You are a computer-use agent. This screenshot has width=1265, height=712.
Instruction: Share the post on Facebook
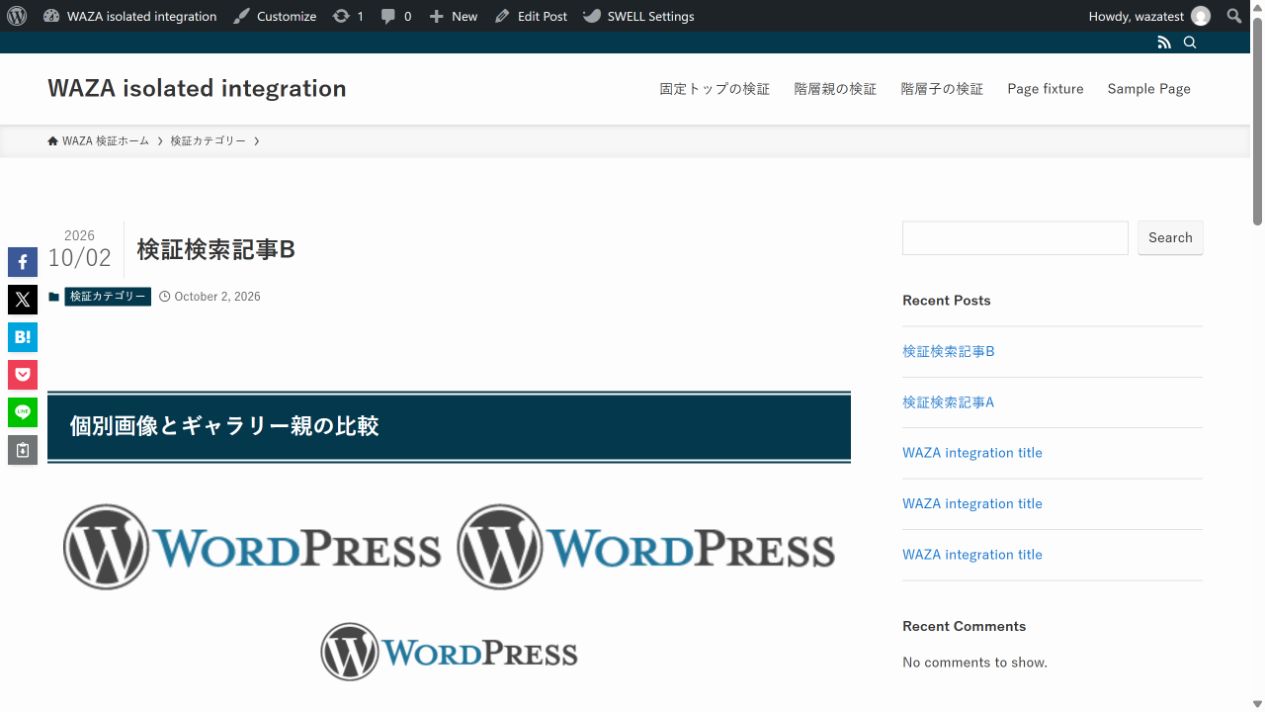(23, 262)
